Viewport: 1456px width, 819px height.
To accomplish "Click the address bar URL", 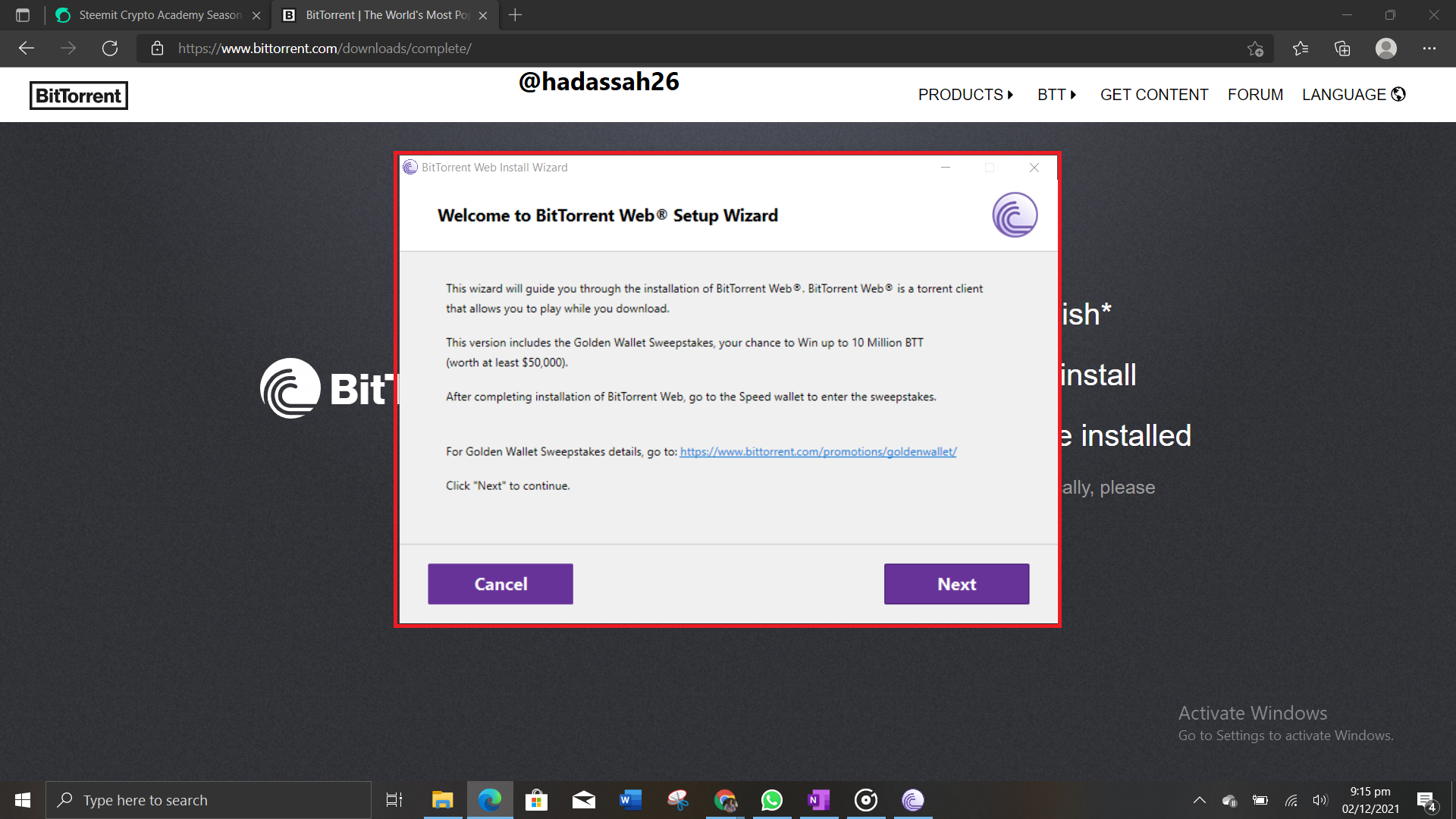I will (325, 49).
